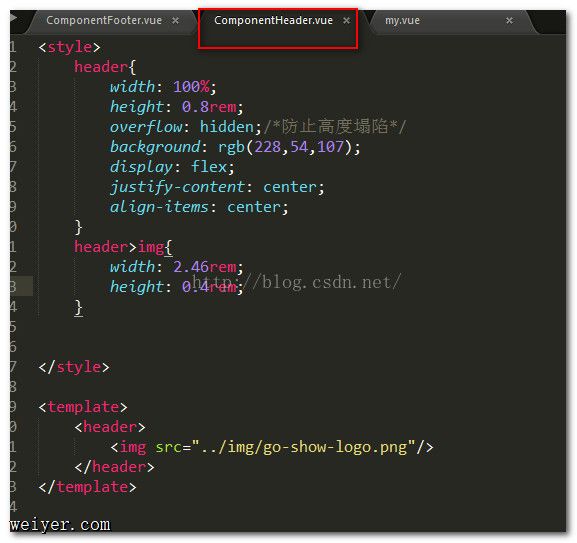Image resolution: width=577 pixels, height=543 pixels.
Task: Click the 'overflow: hidden;' declaration
Action: click(186, 127)
